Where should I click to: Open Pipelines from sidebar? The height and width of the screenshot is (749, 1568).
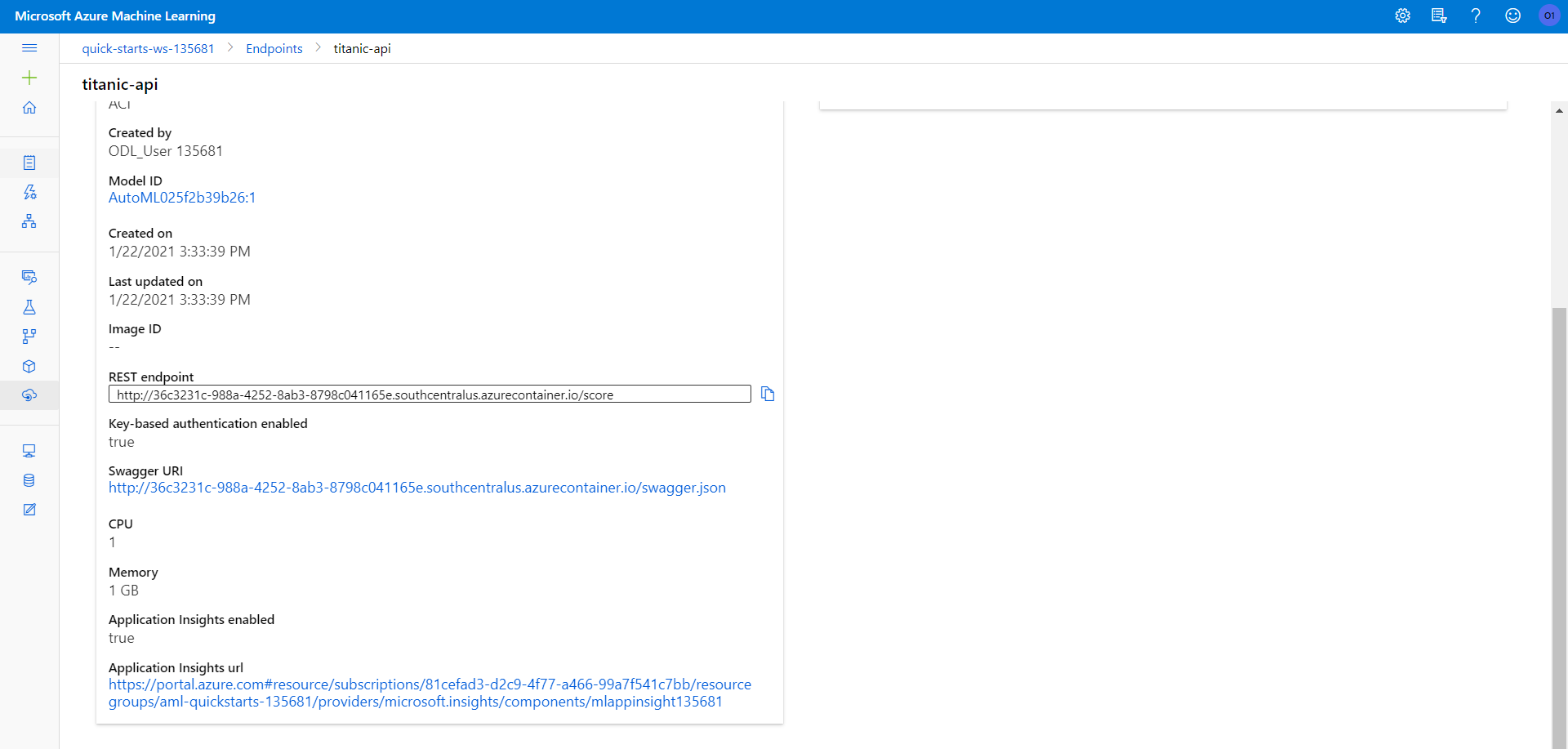click(29, 337)
